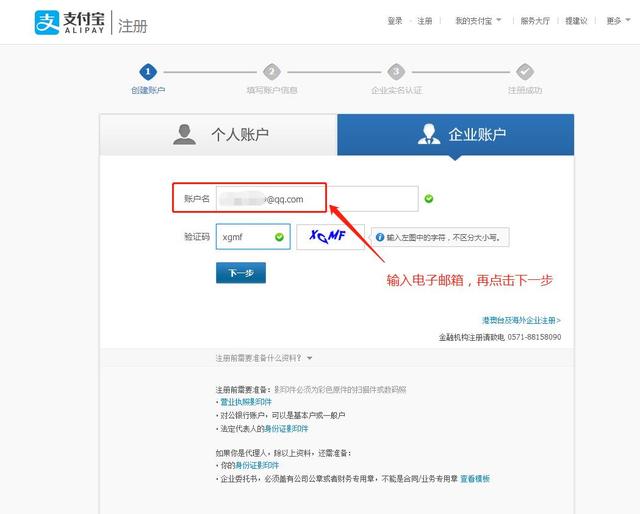Open the 登录 link in header
Viewport: 640px width, 514px height.
(395, 21)
